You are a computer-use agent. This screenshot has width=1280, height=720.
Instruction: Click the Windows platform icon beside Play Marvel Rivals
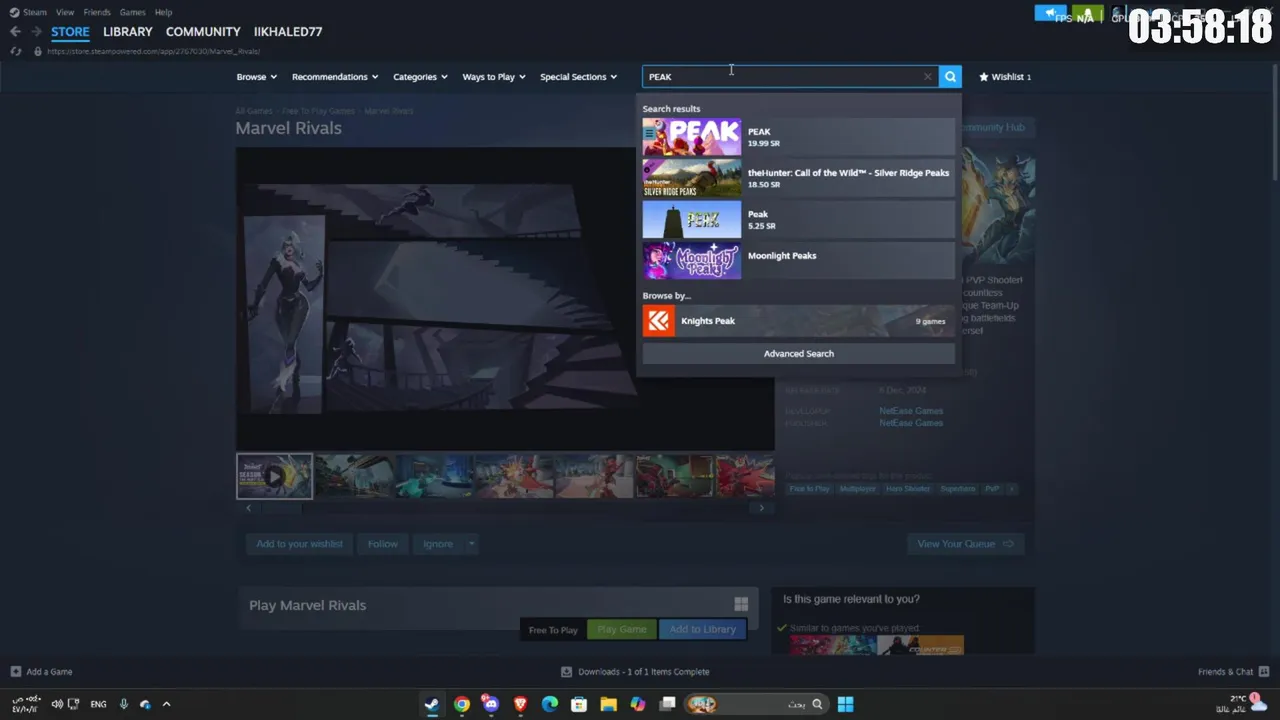pos(741,604)
